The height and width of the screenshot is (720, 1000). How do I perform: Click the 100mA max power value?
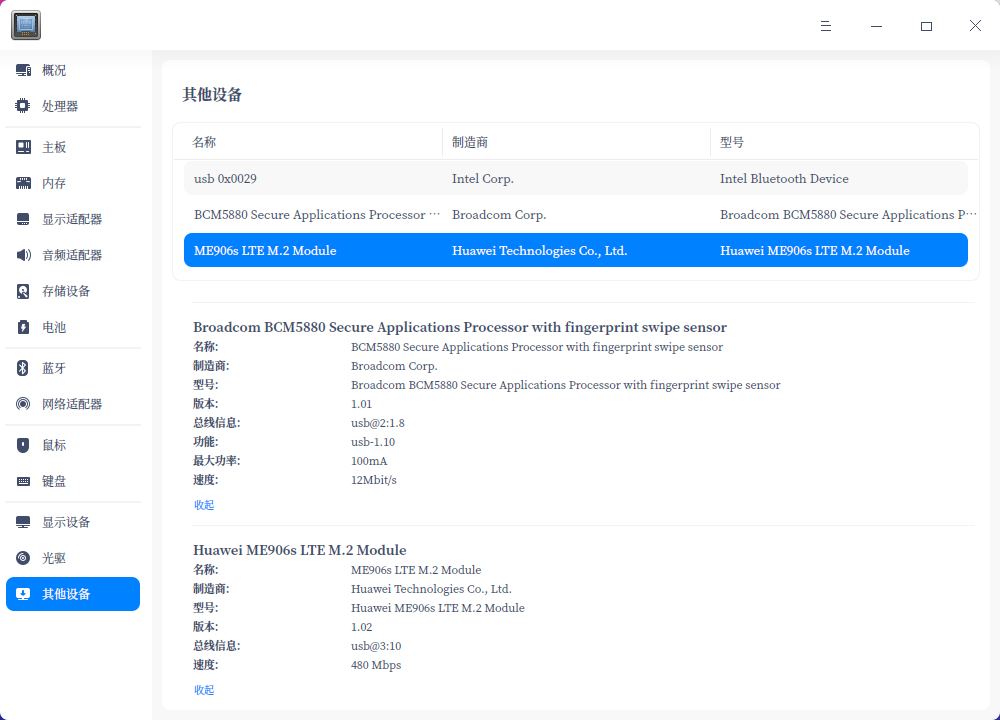point(369,460)
